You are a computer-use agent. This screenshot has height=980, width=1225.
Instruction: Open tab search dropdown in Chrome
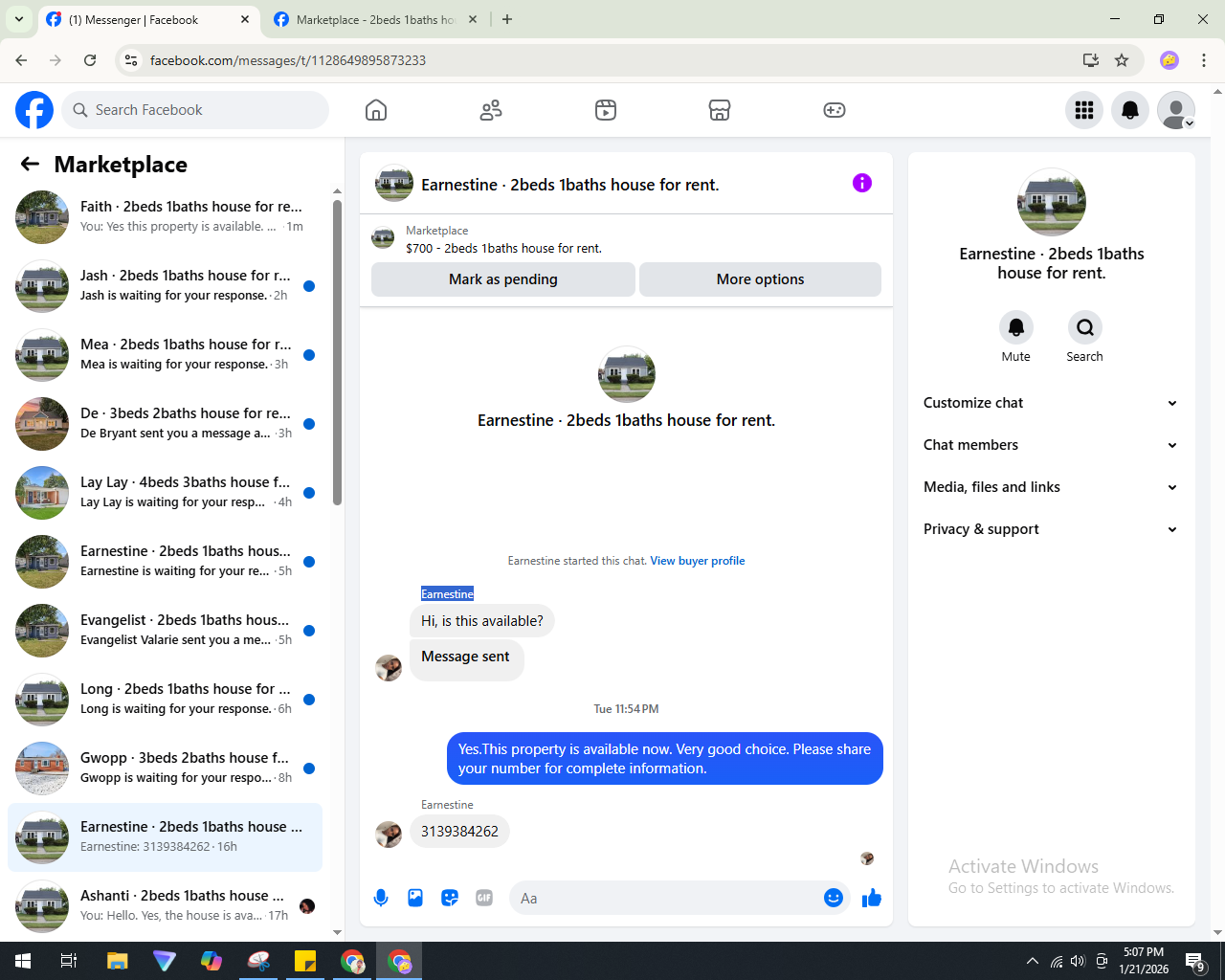[19, 19]
